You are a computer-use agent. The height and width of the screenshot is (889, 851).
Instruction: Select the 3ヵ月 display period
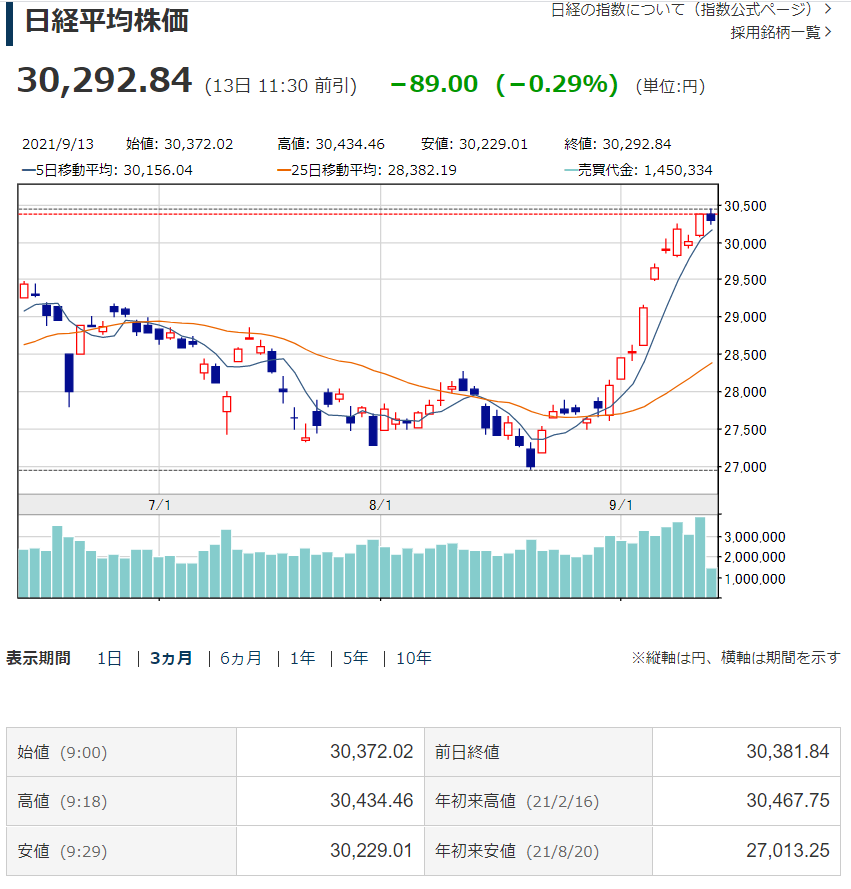[171, 658]
